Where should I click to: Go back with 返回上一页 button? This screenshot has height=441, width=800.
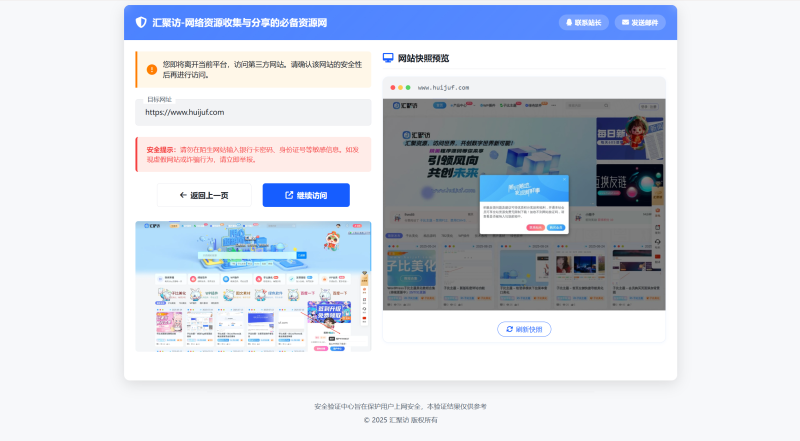204,195
